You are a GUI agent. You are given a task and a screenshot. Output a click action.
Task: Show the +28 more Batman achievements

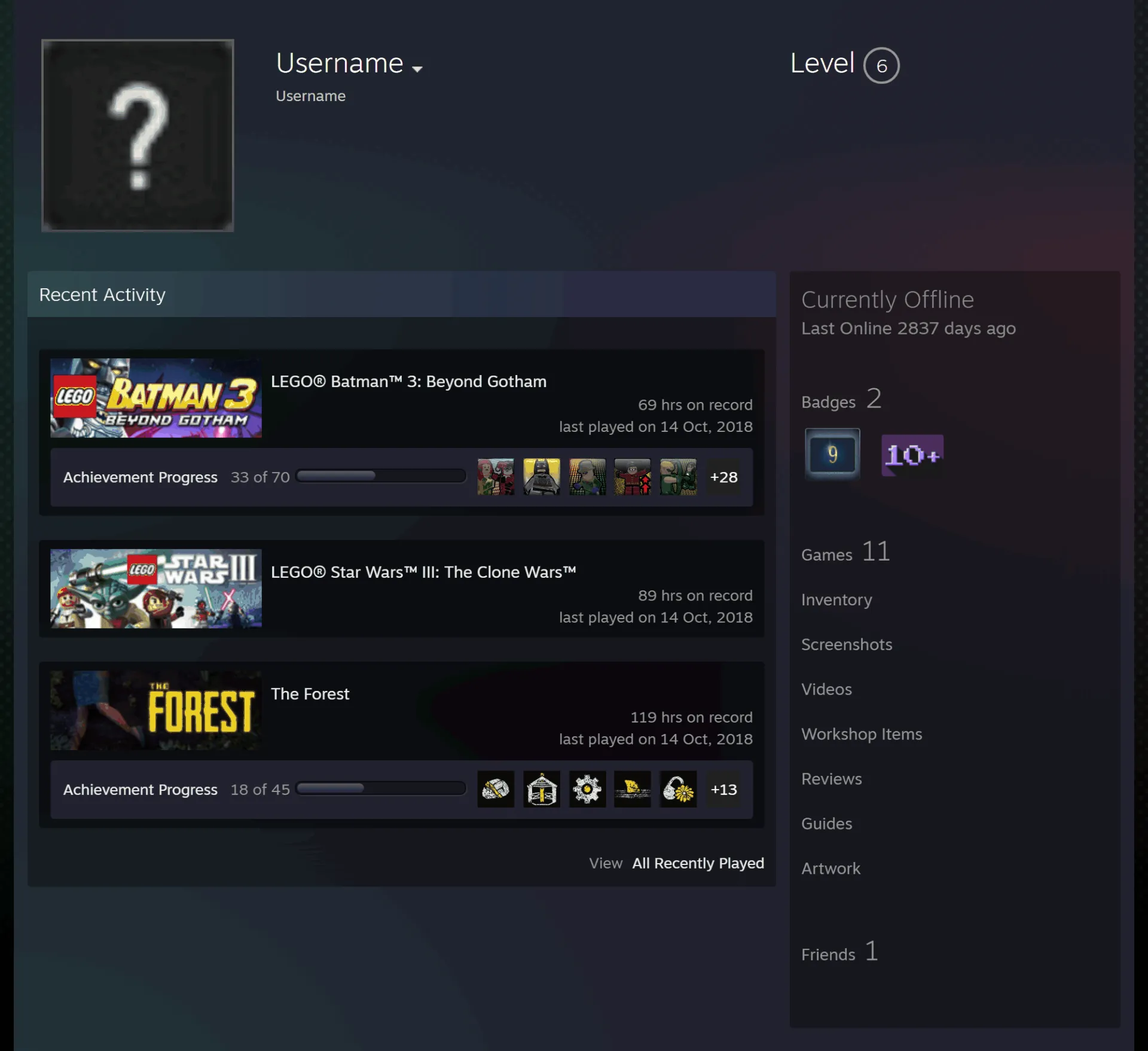pos(723,477)
